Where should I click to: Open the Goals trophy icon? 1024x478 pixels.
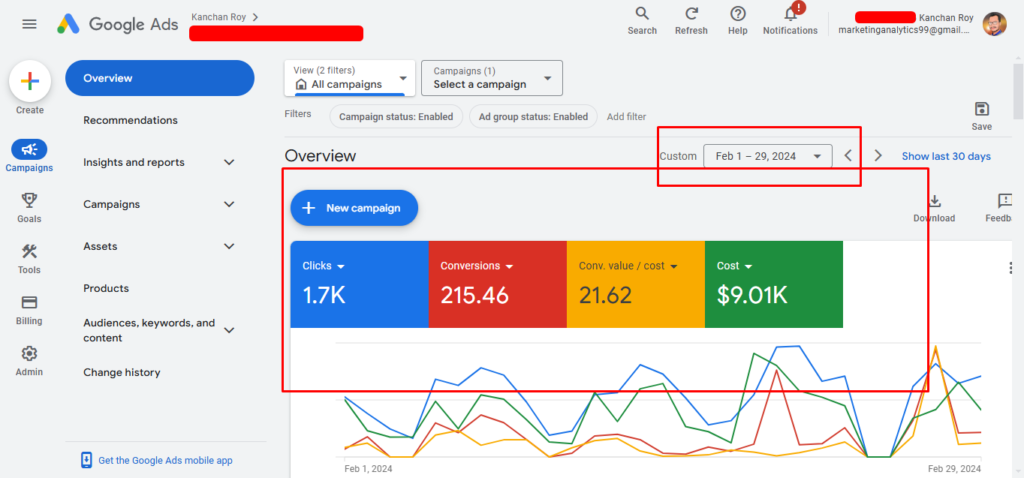[x=29, y=200]
